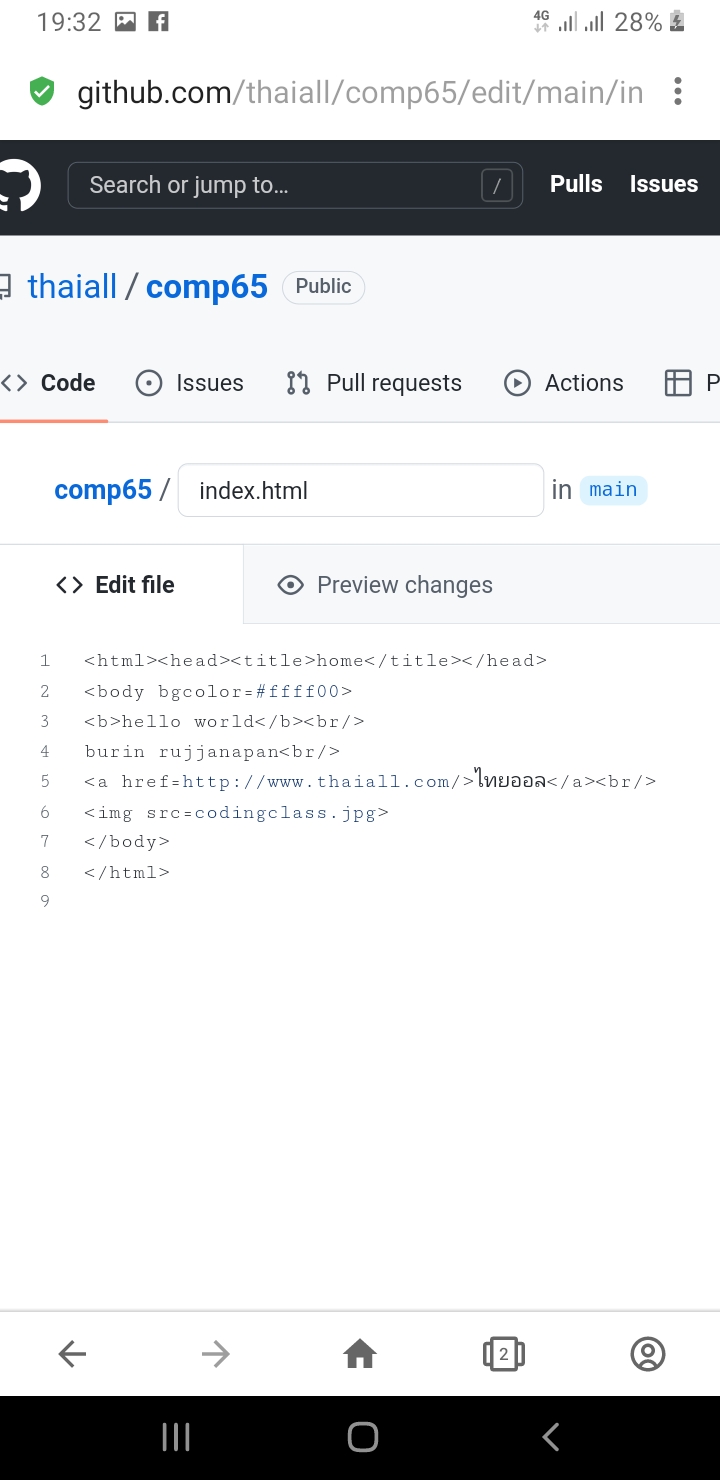Screen dimensions: 720x1480
Task: Click the comp65 breadcrumb link
Action: tap(103, 490)
